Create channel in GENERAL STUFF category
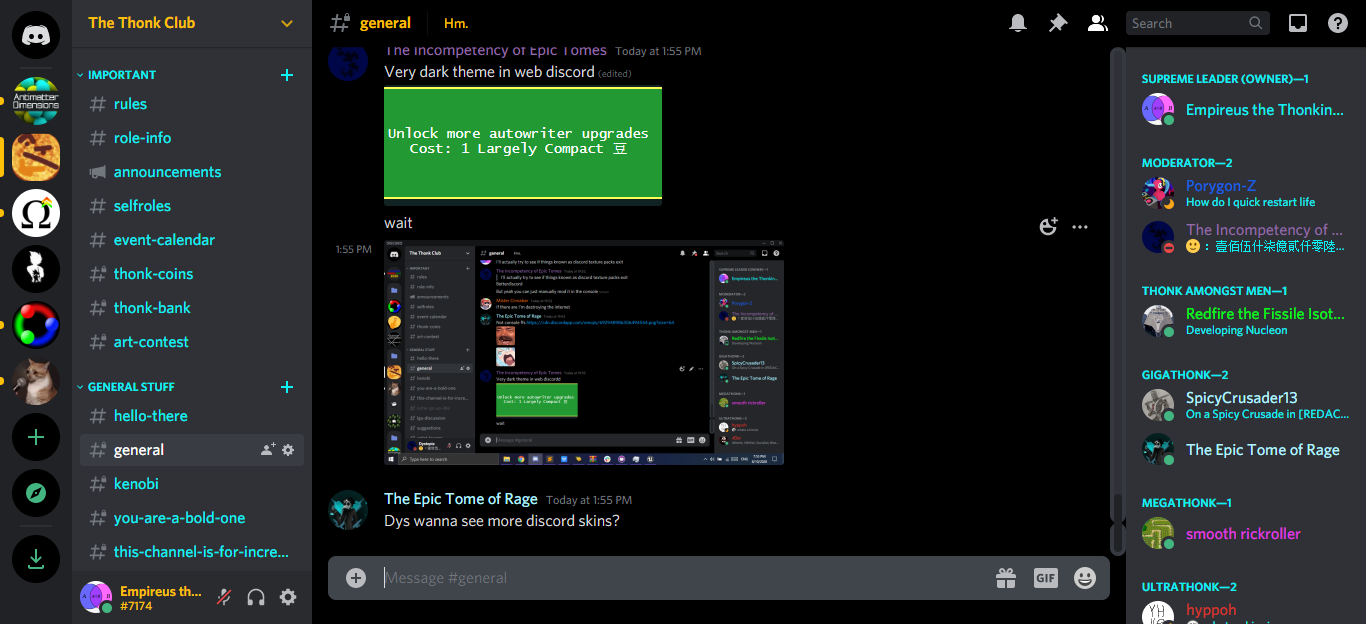 click(x=287, y=387)
